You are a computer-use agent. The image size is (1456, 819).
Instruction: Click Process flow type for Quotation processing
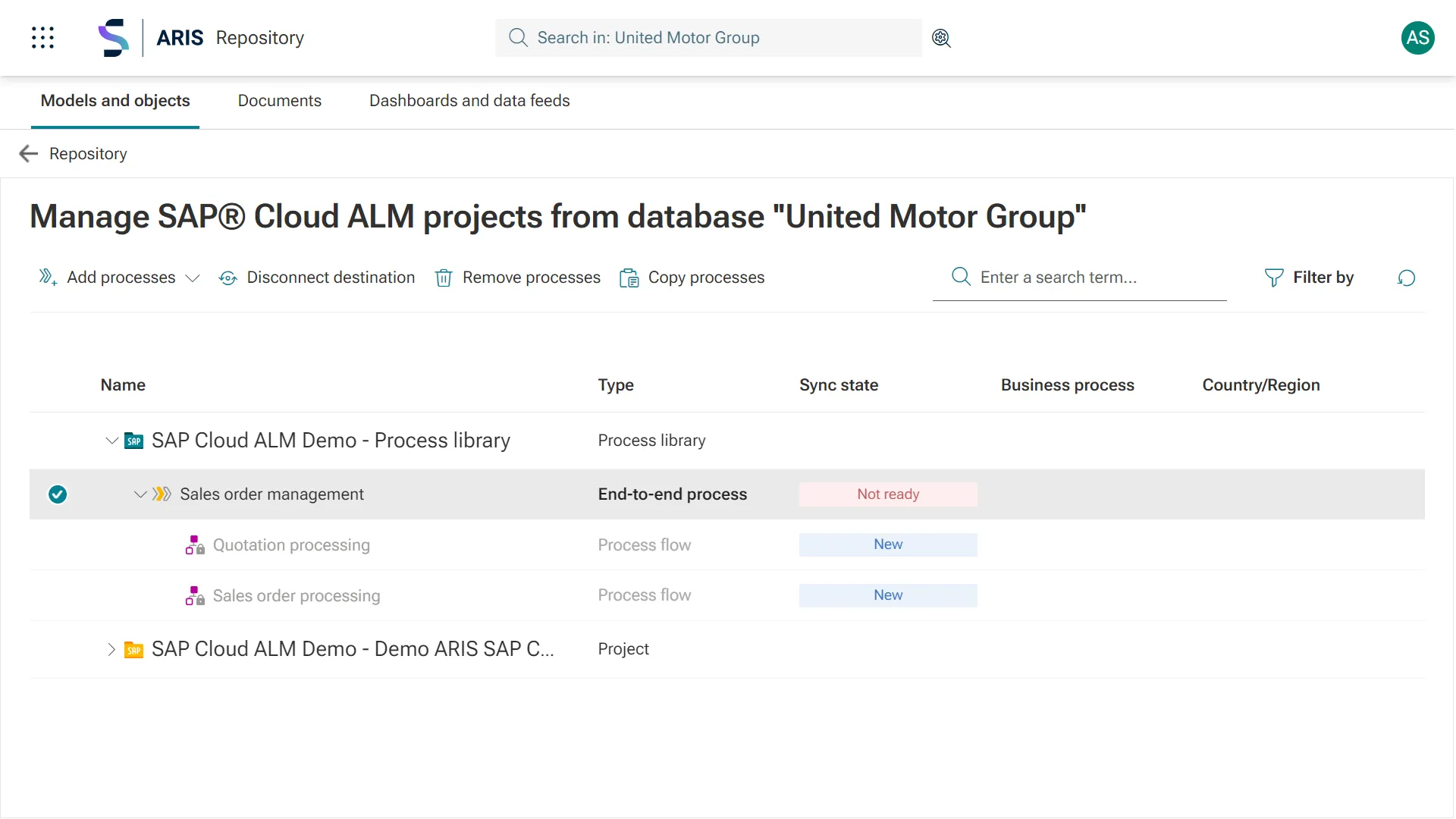tap(645, 545)
